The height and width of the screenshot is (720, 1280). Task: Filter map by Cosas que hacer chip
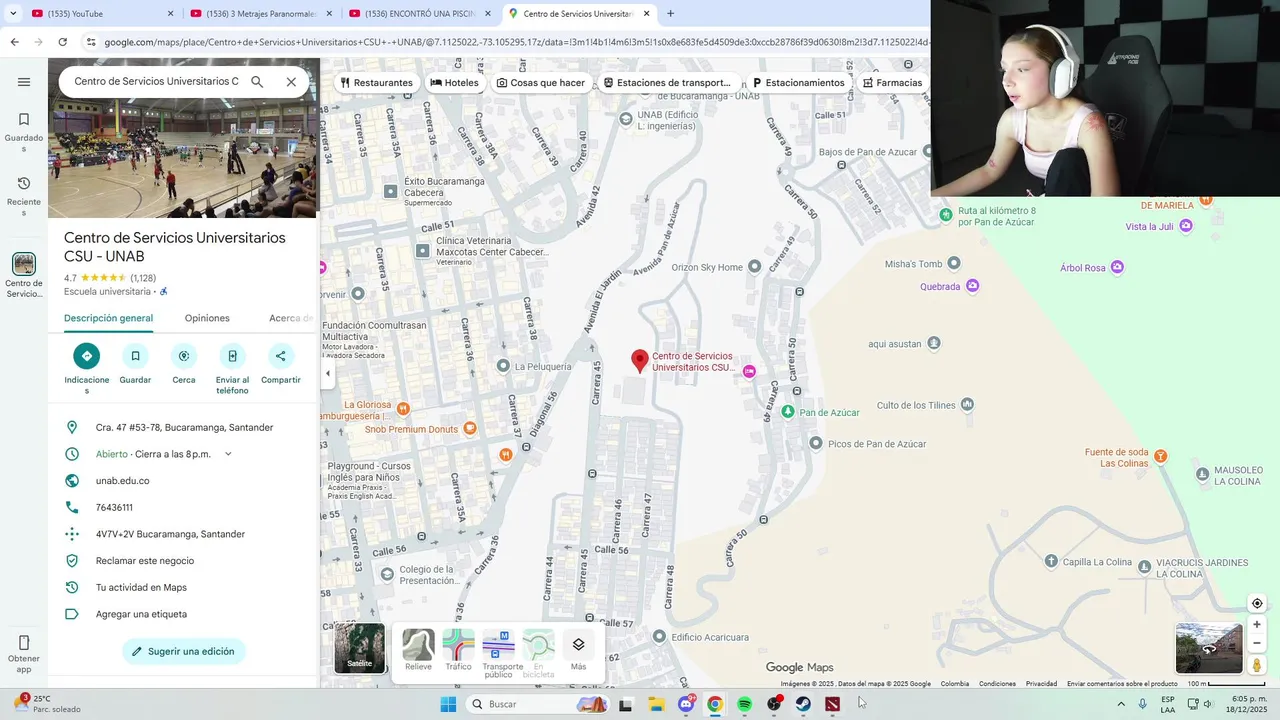(x=540, y=83)
